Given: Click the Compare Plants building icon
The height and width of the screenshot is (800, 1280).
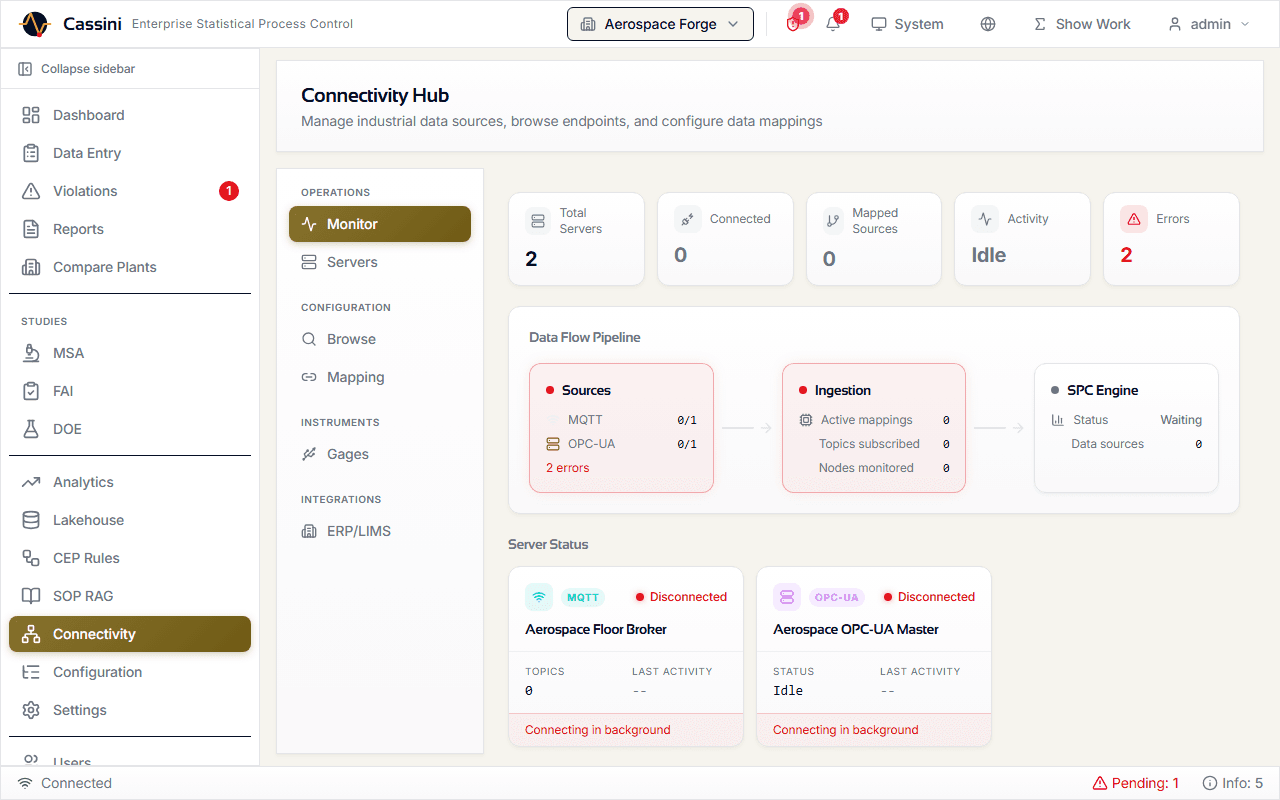Looking at the screenshot, I should 31,267.
